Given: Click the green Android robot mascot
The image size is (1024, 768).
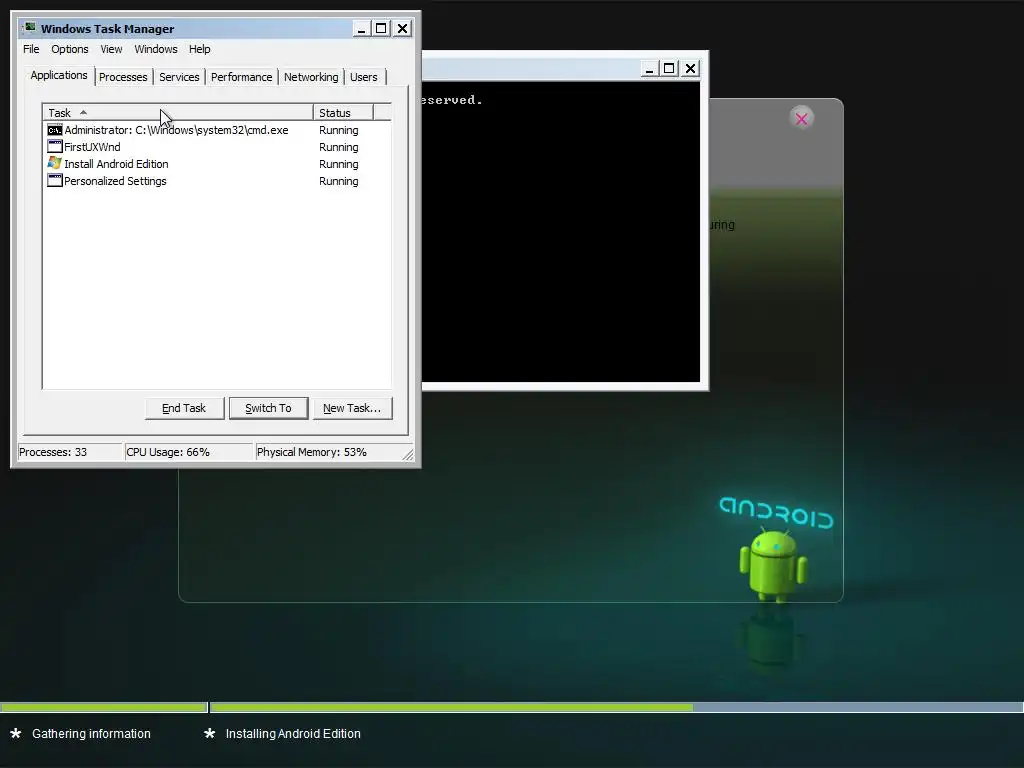Looking at the screenshot, I should tap(773, 566).
